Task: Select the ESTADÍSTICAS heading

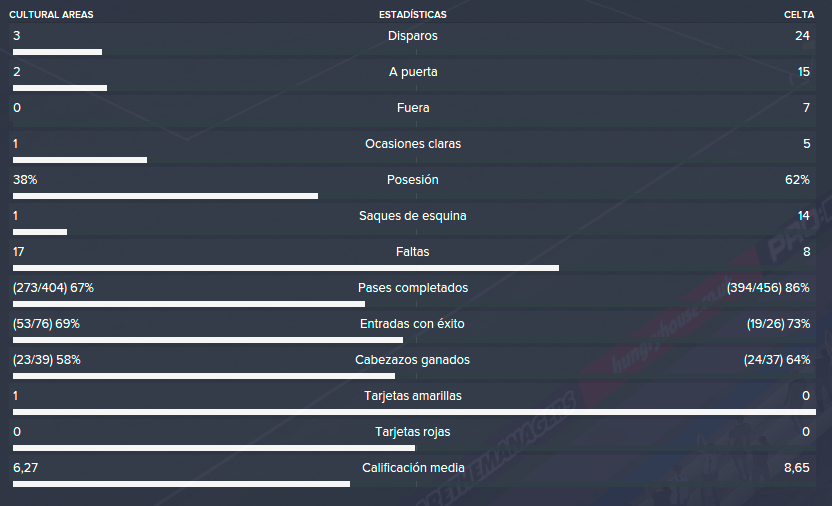Action: coord(413,15)
